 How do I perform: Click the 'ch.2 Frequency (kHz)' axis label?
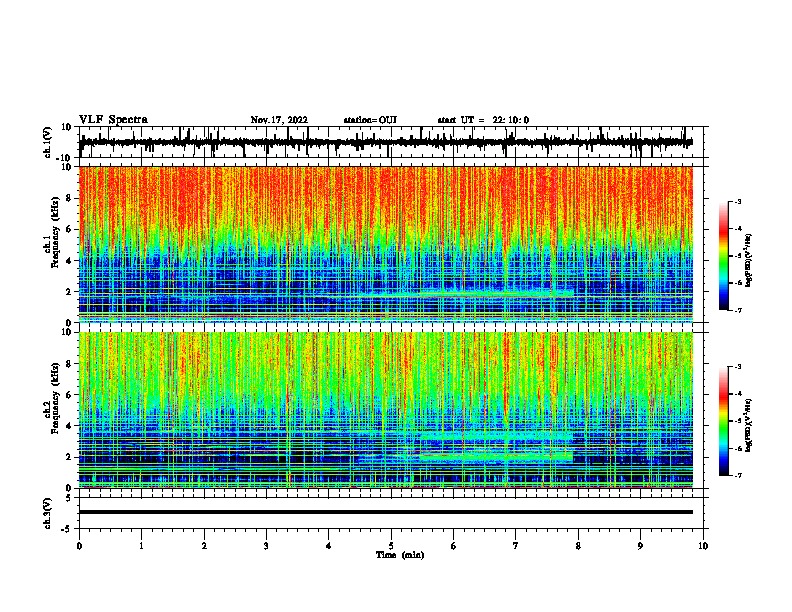click(x=54, y=398)
